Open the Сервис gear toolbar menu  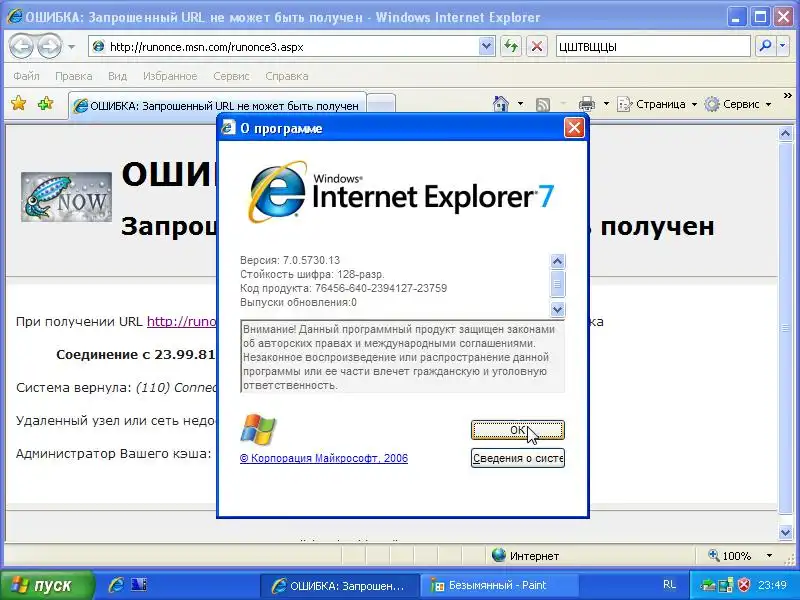coord(738,104)
